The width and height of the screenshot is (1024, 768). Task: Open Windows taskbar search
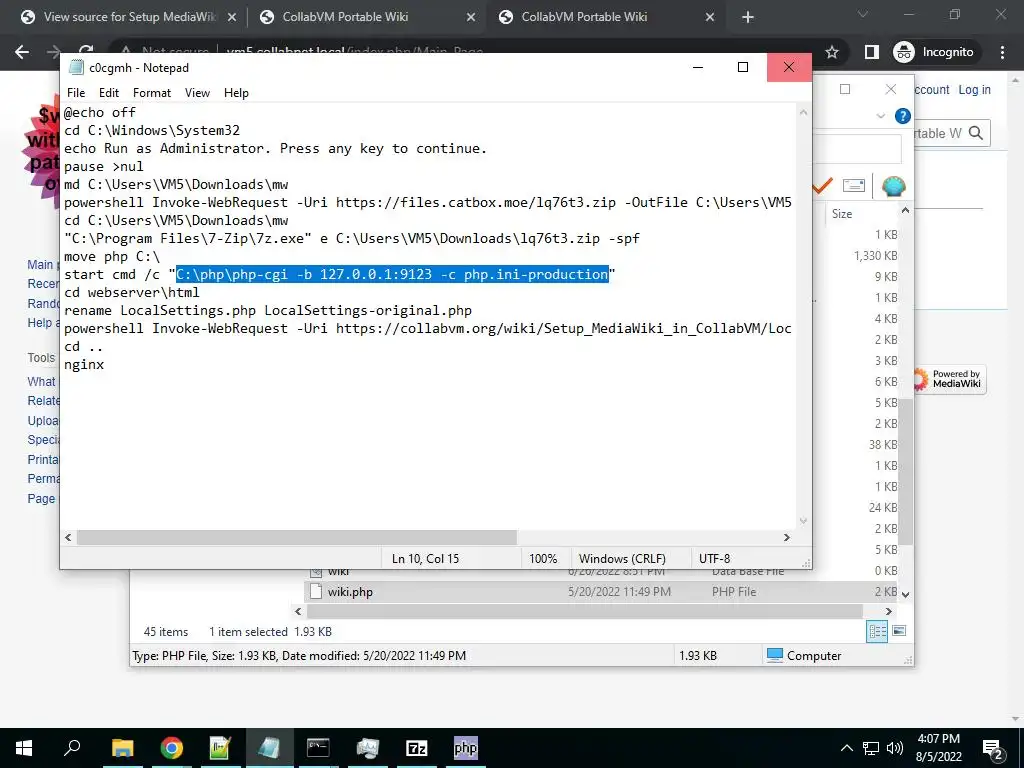tap(72, 748)
